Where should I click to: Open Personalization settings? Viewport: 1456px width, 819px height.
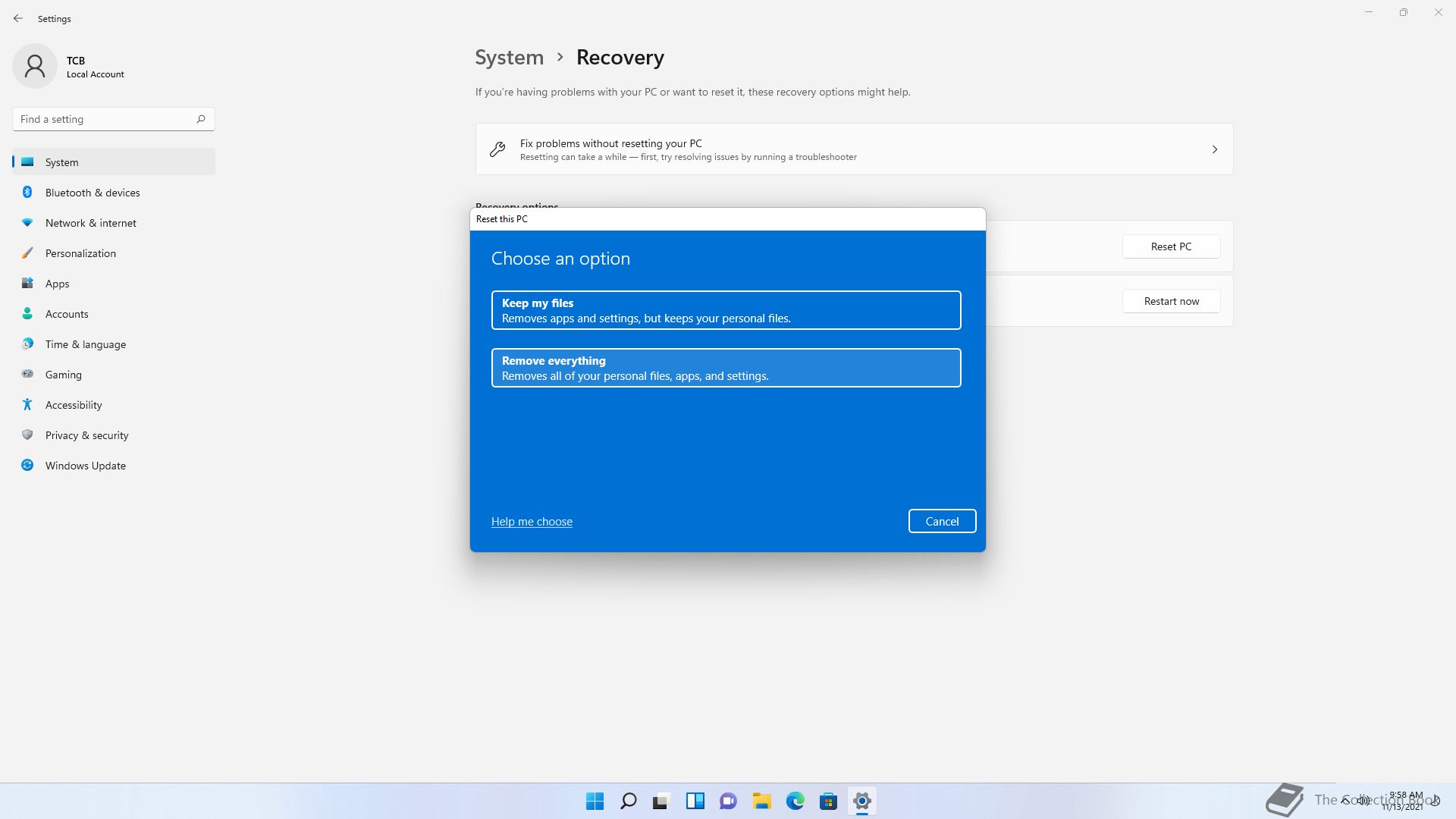[x=114, y=253]
